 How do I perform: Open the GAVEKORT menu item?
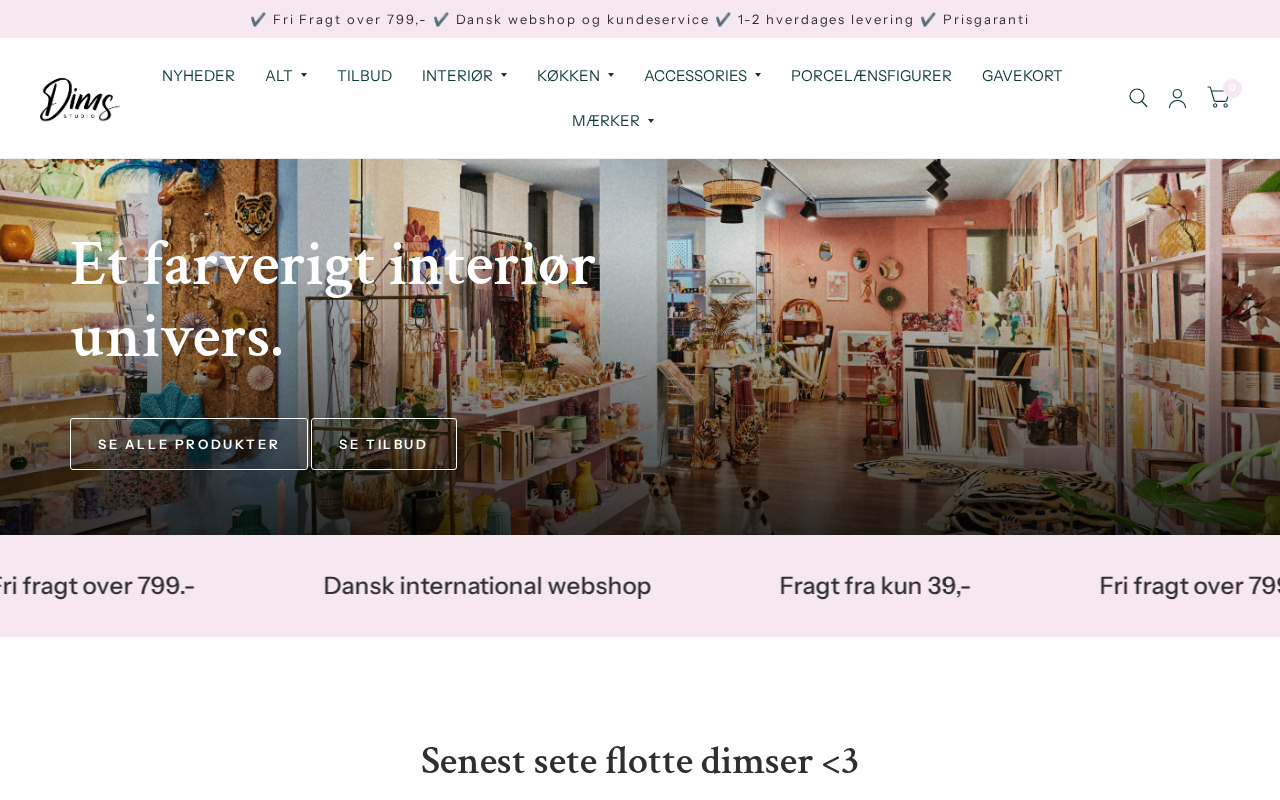tap(1022, 76)
